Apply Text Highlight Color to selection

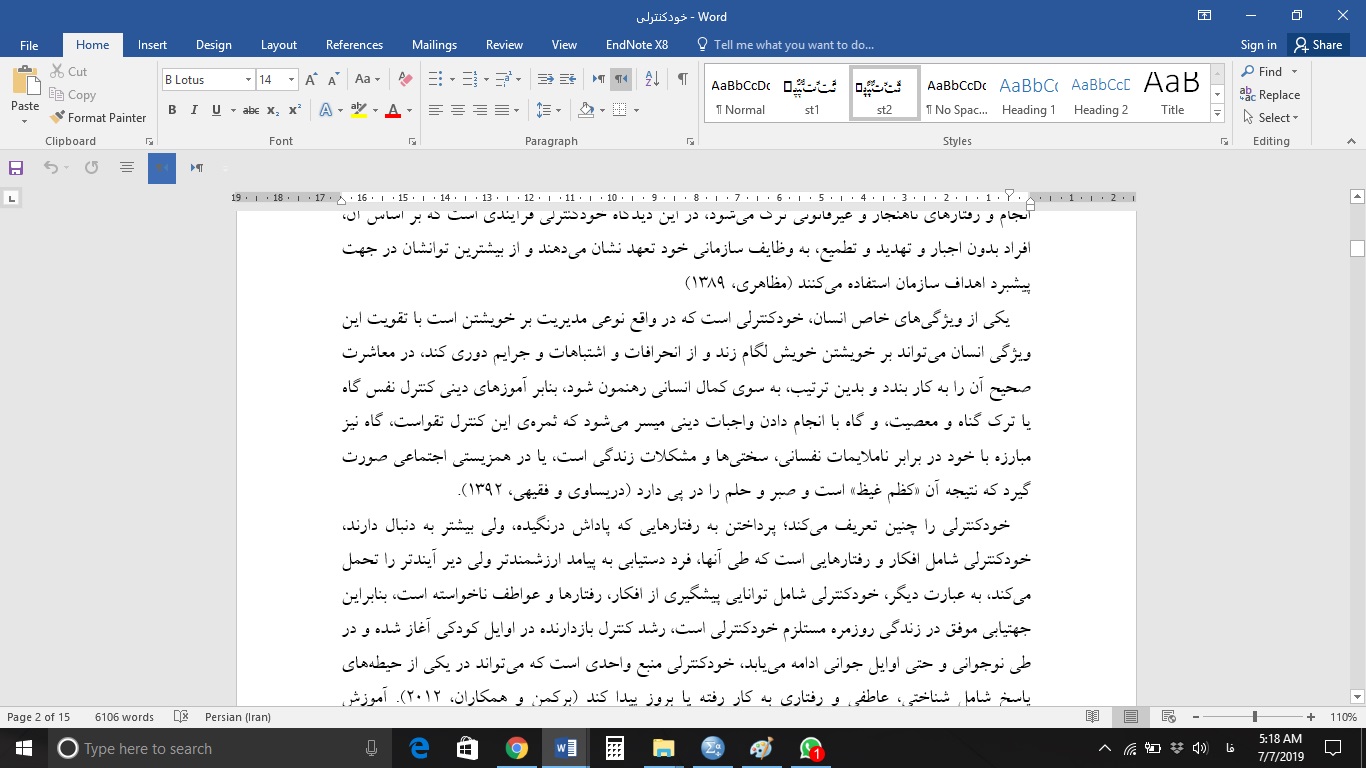tap(359, 110)
